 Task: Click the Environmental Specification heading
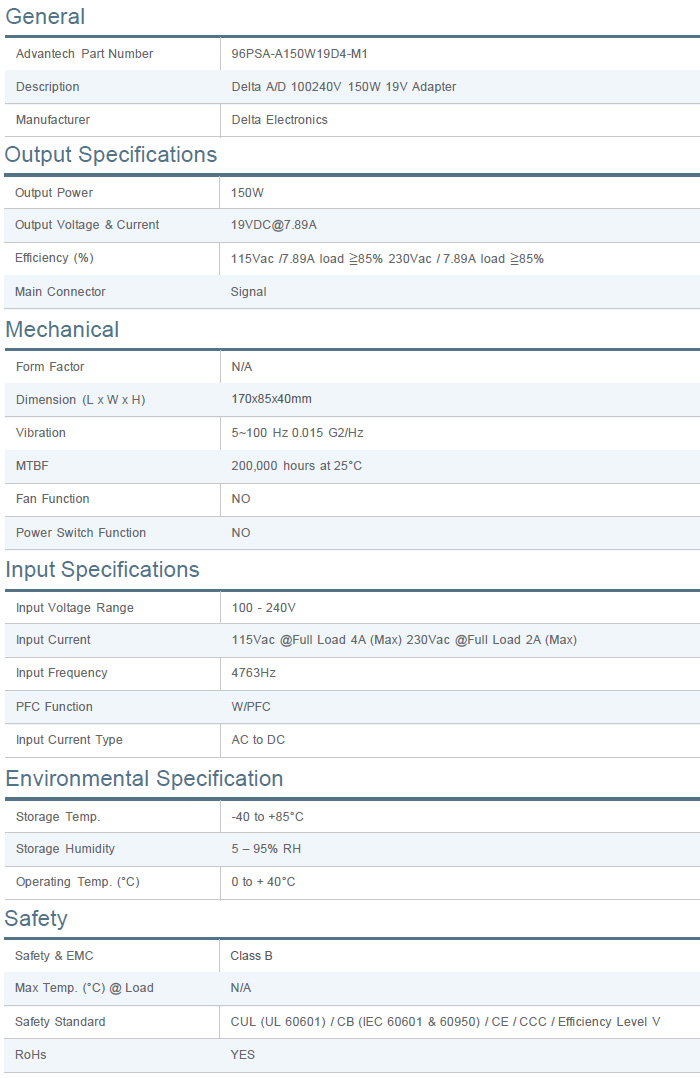[x=144, y=779]
